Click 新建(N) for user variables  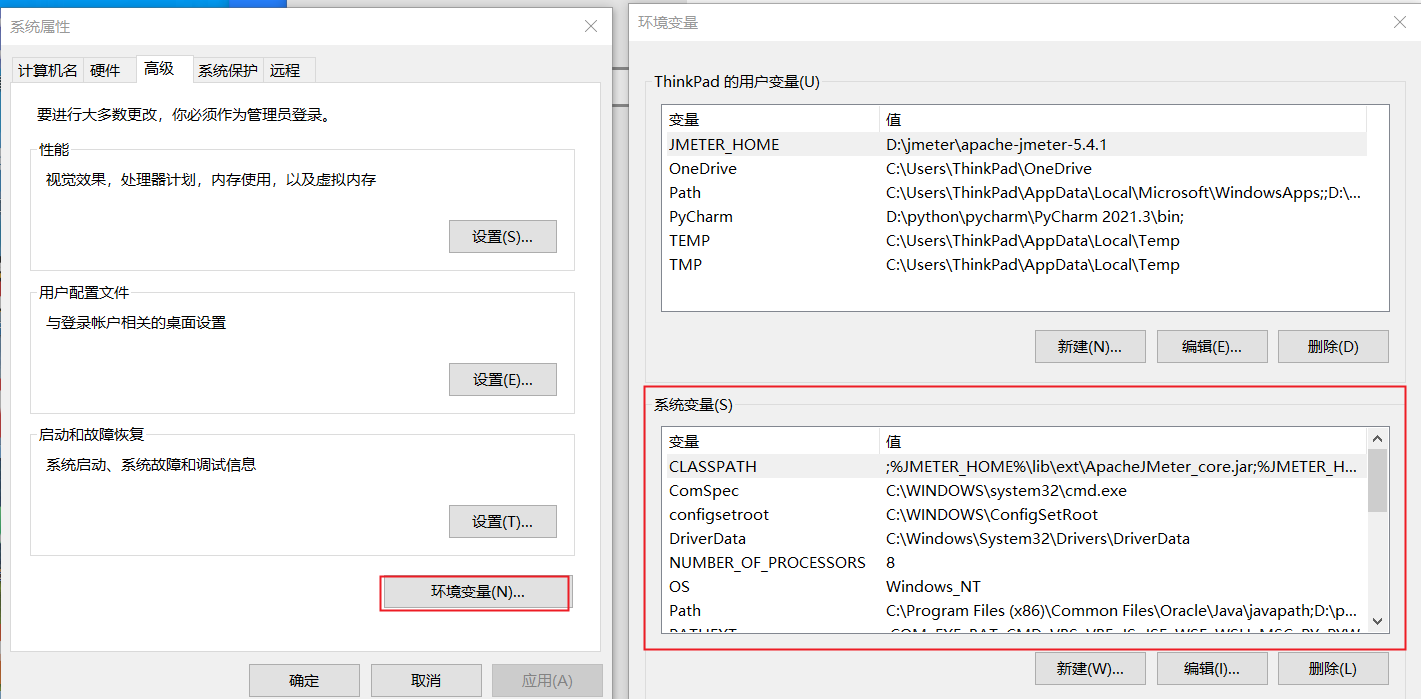click(1090, 347)
